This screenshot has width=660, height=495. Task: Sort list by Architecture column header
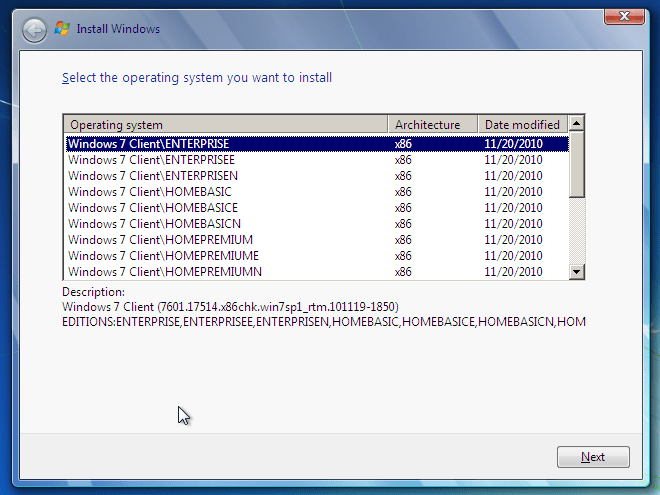coord(433,125)
